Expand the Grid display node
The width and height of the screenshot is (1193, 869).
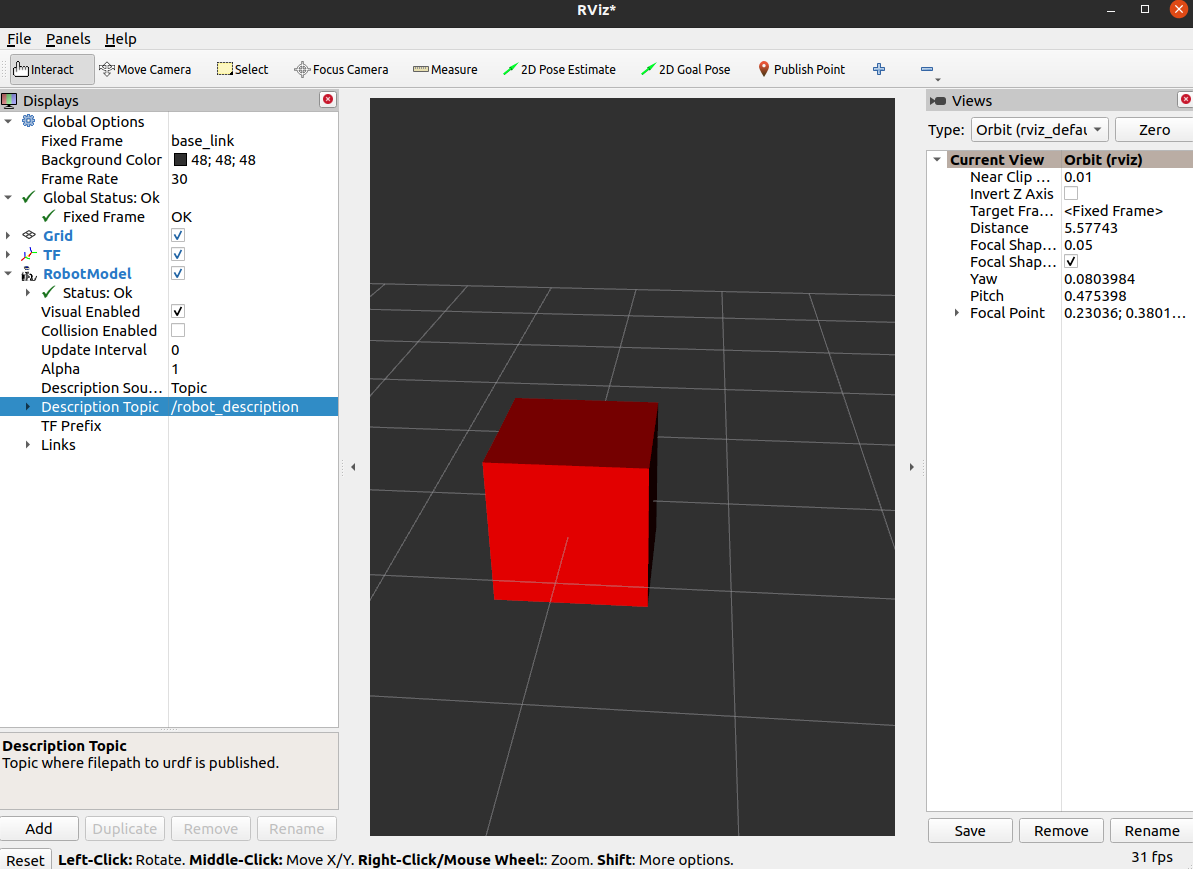tap(8, 235)
